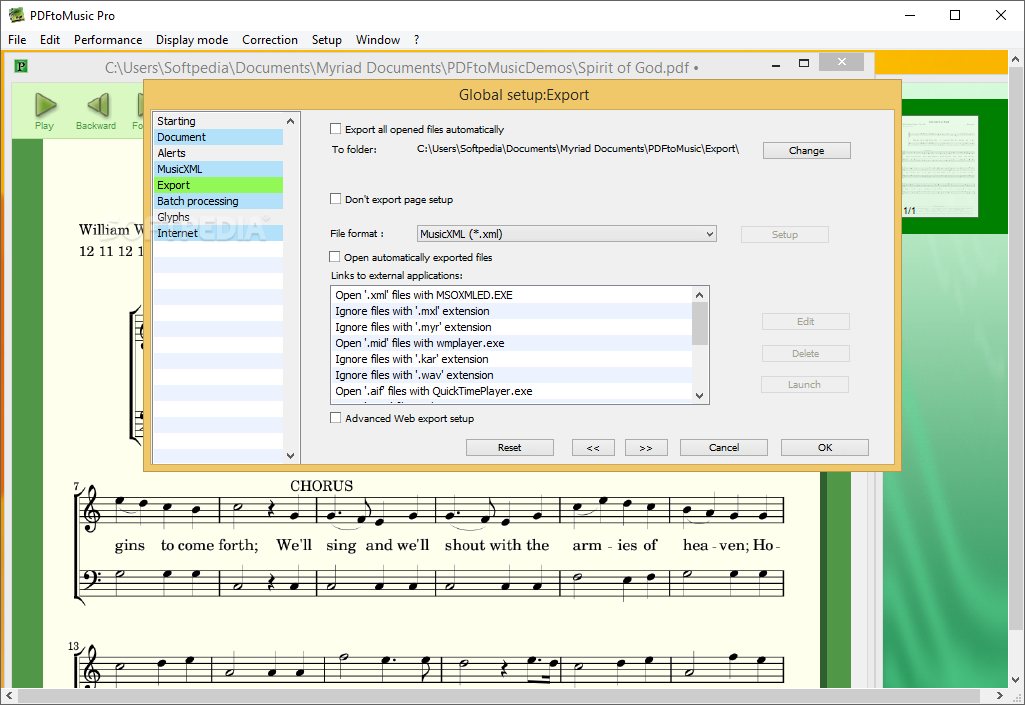Select "Ignore files with '.myr' extension" entry

coord(512,327)
